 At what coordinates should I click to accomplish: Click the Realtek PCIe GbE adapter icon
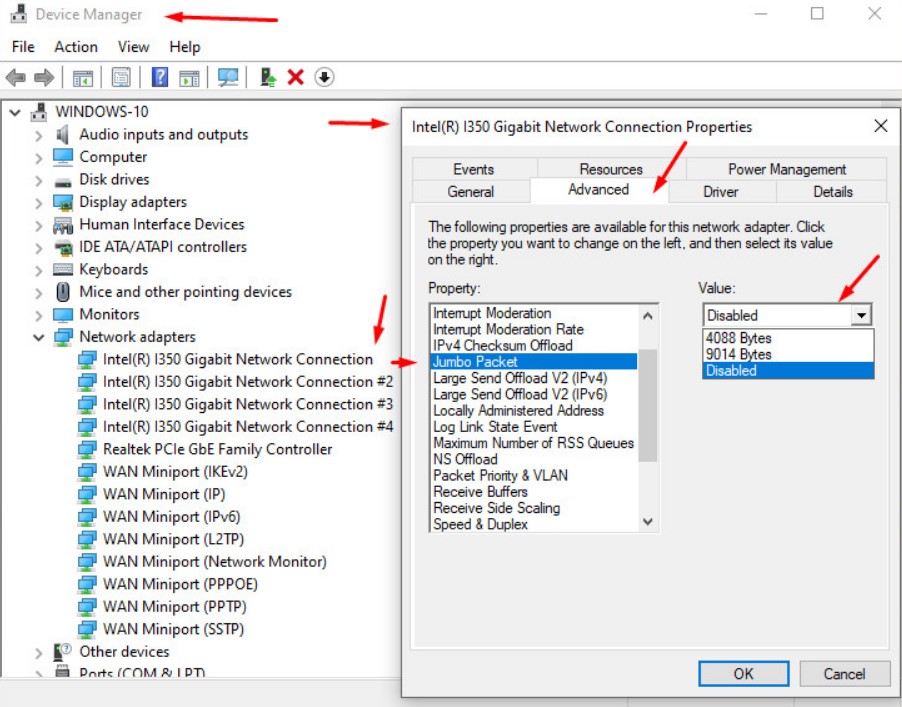pyautogui.click(x=87, y=449)
